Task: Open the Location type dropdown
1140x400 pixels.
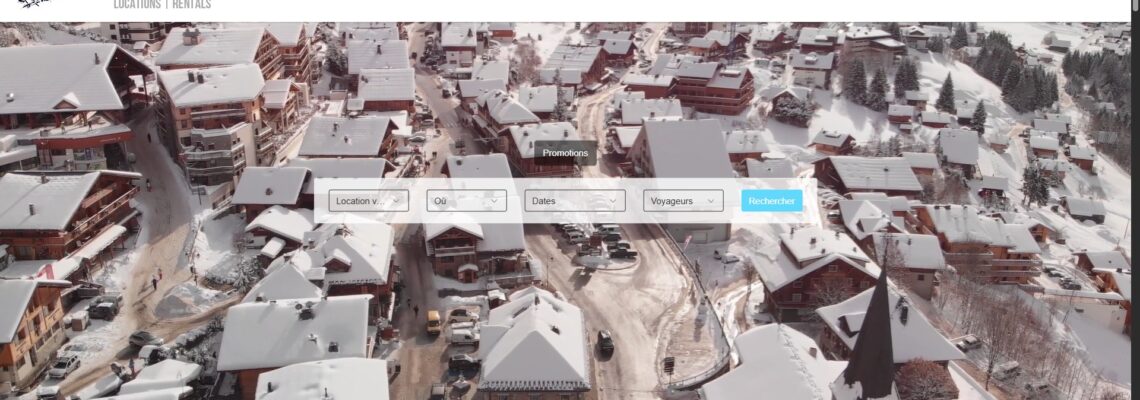Action: [x=360, y=201]
